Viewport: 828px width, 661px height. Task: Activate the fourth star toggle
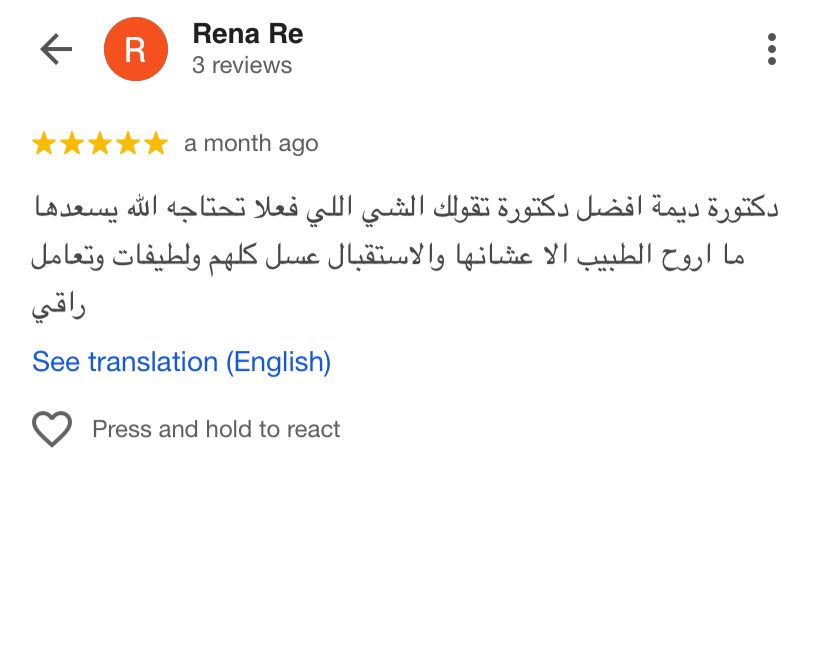coord(126,143)
